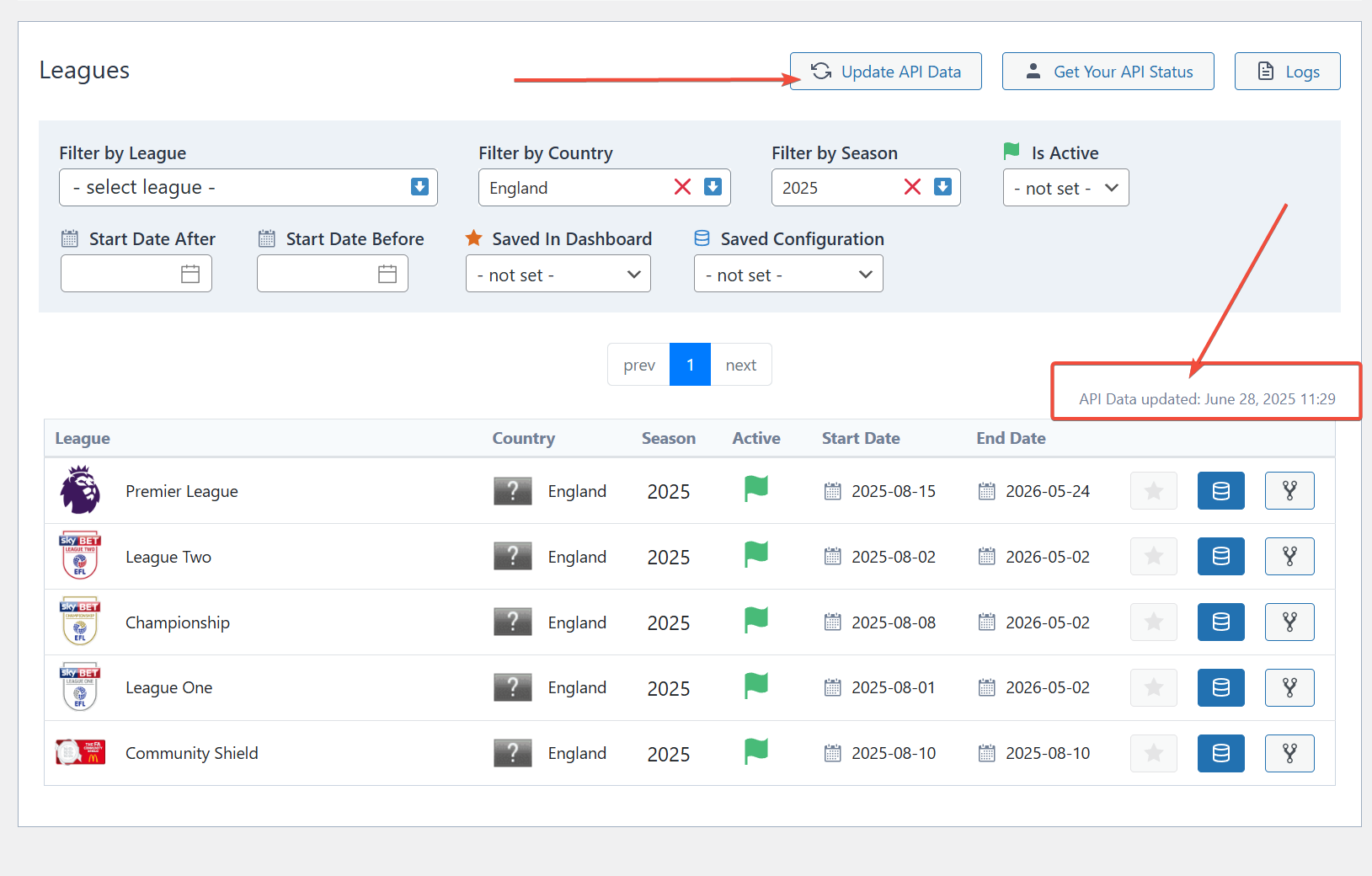Click the End Date column header
Screen dimensions: 1372x876
[1011, 438]
